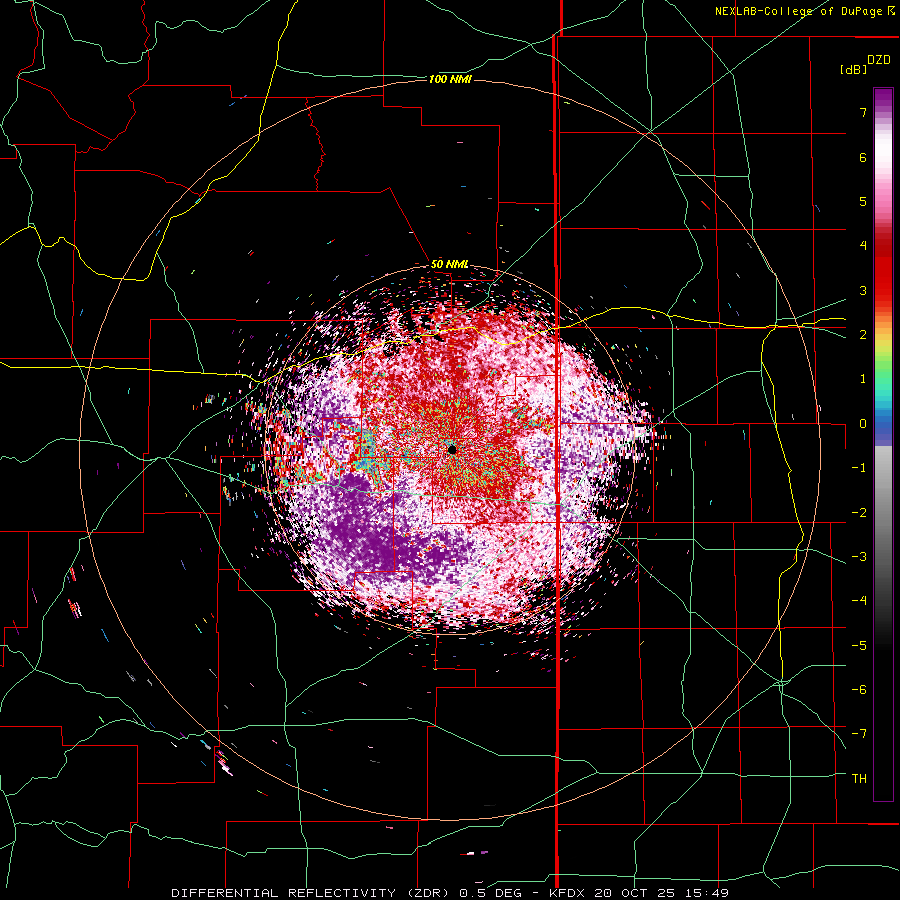The image size is (900, 900).
Task: Click the -6 value on color scale
Action: click(x=859, y=690)
